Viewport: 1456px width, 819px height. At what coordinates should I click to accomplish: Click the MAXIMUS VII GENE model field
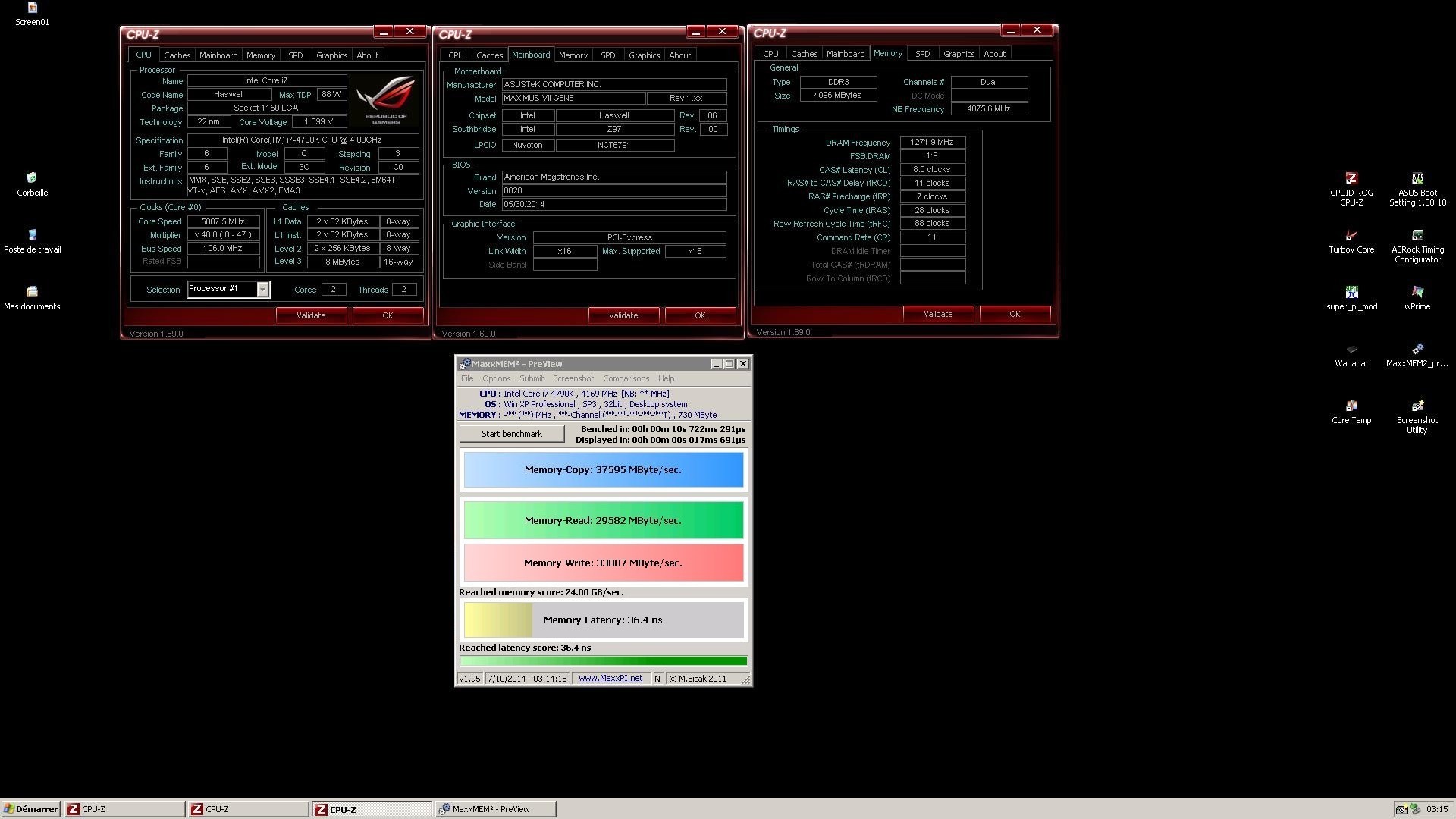point(573,98)
